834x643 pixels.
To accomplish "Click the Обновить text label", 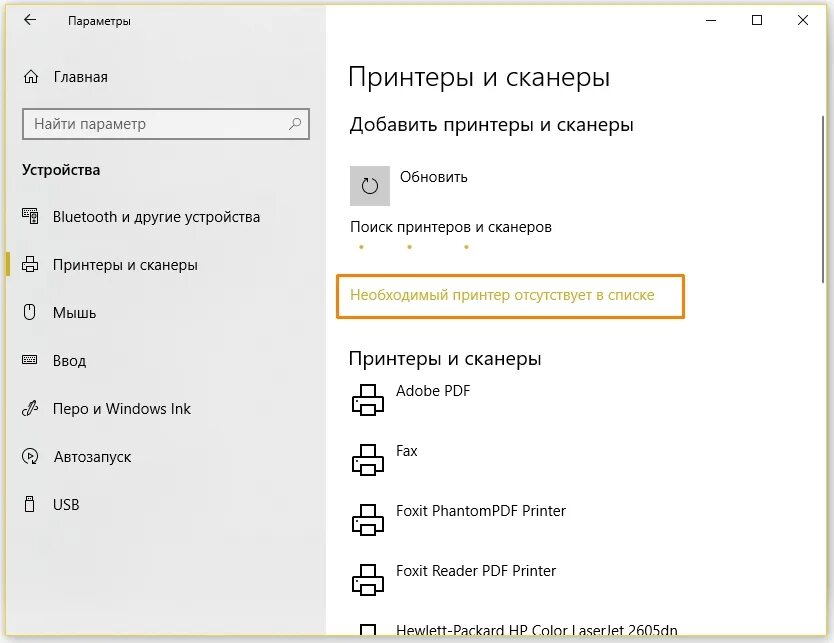I will [x=434, y=177].
